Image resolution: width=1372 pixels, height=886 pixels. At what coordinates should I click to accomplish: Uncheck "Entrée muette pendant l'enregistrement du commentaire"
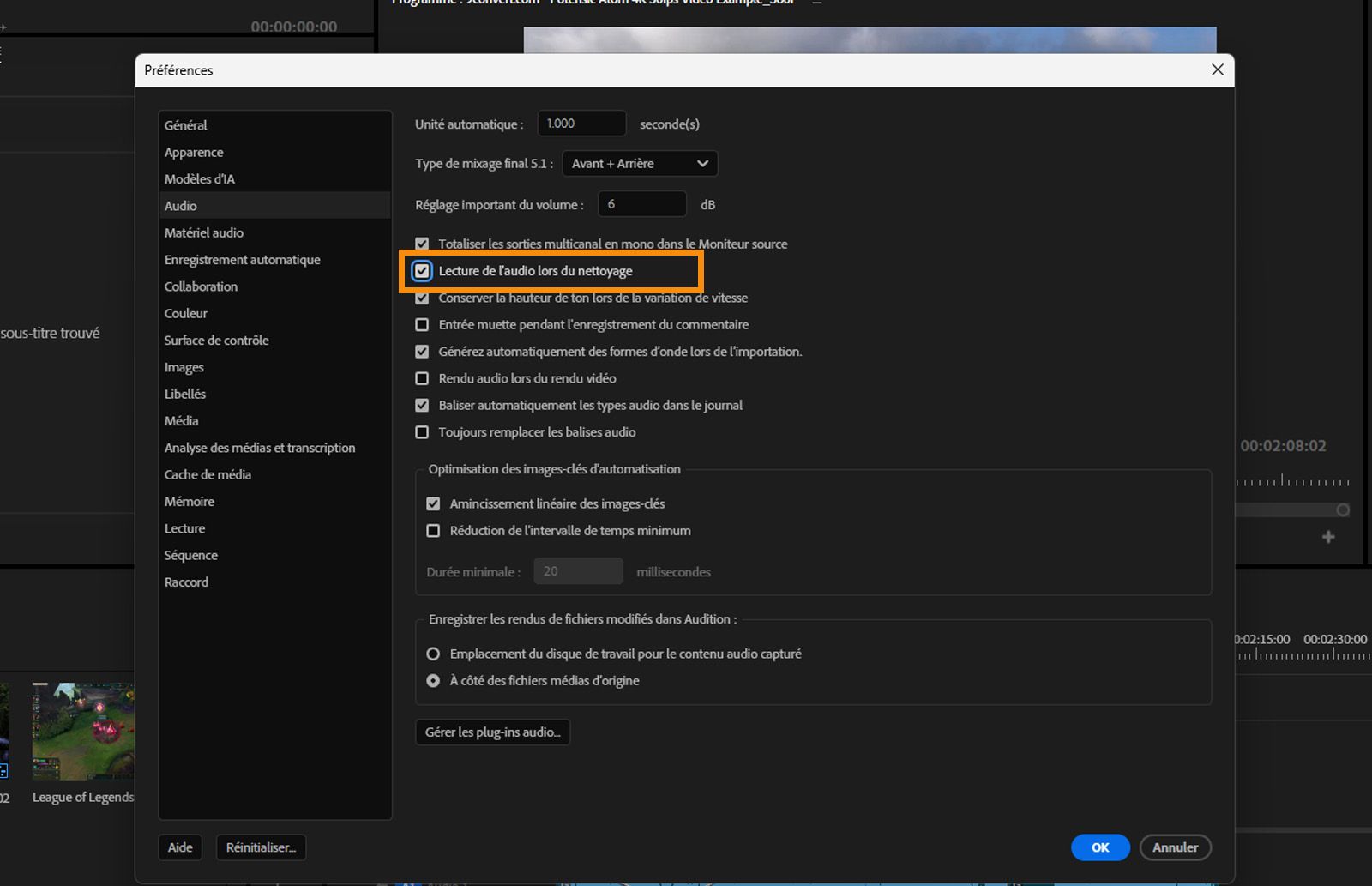click(422, 324)
